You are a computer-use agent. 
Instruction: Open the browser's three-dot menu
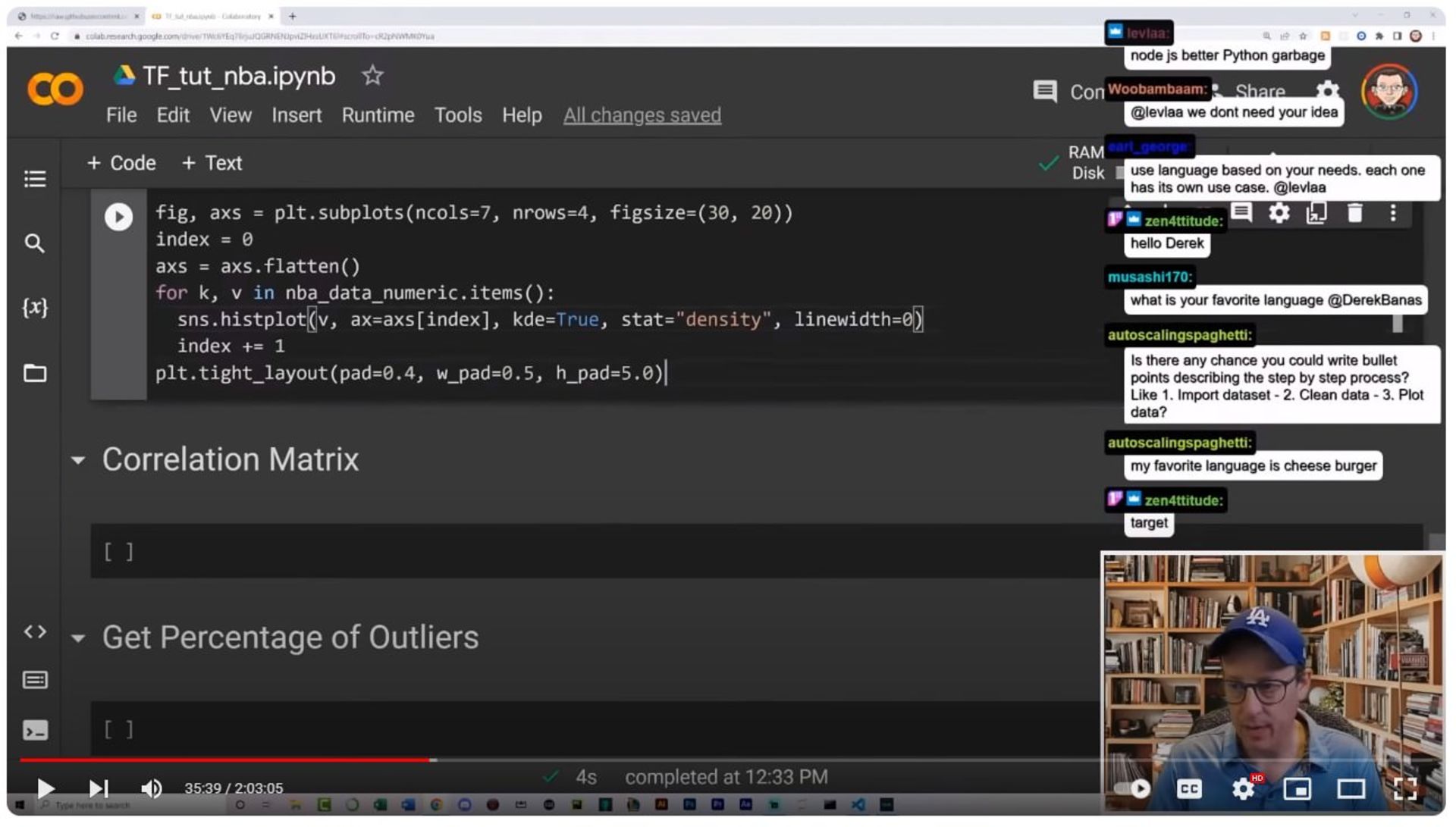click(1434, 36)
